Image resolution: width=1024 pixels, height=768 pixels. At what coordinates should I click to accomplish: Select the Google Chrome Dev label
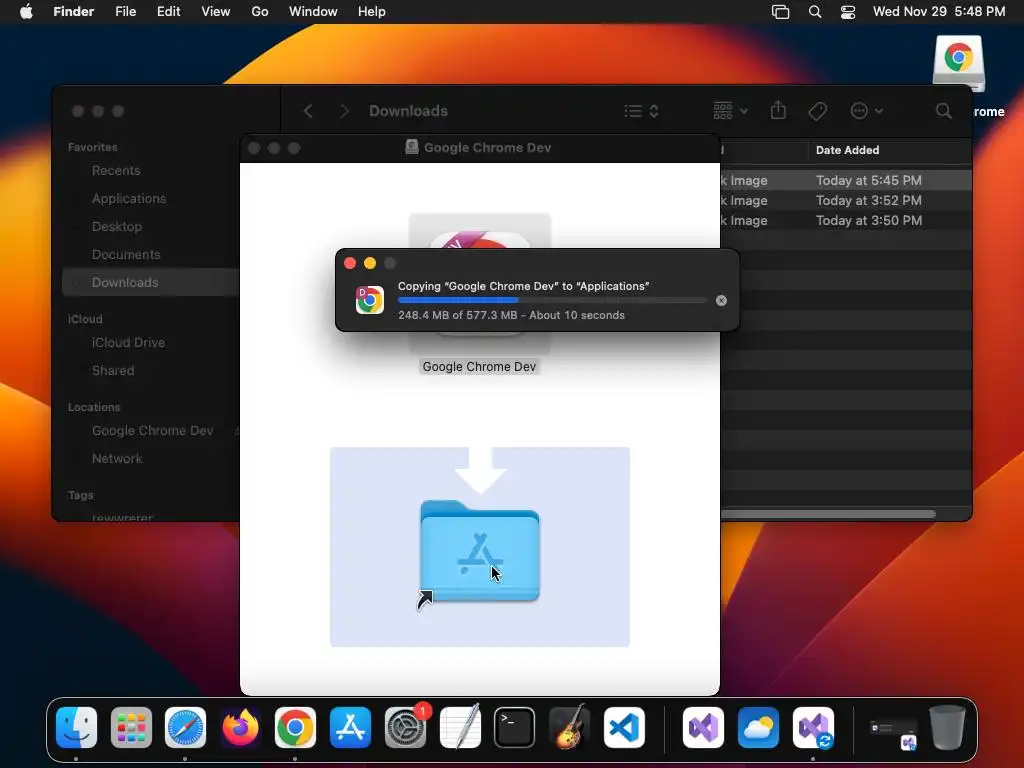(479, 367)
